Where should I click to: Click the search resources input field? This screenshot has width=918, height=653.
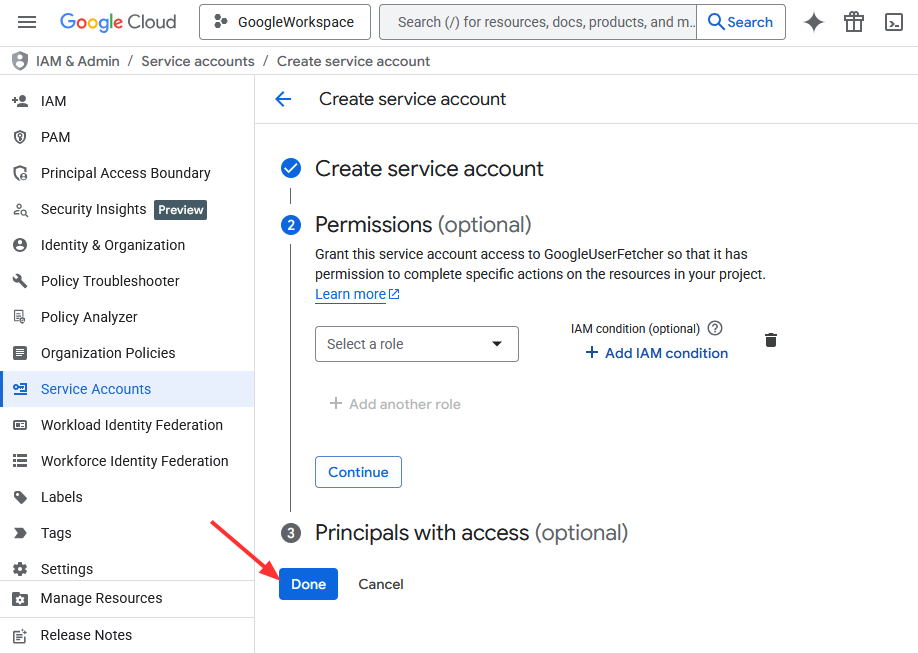click(x=538, y=22)
